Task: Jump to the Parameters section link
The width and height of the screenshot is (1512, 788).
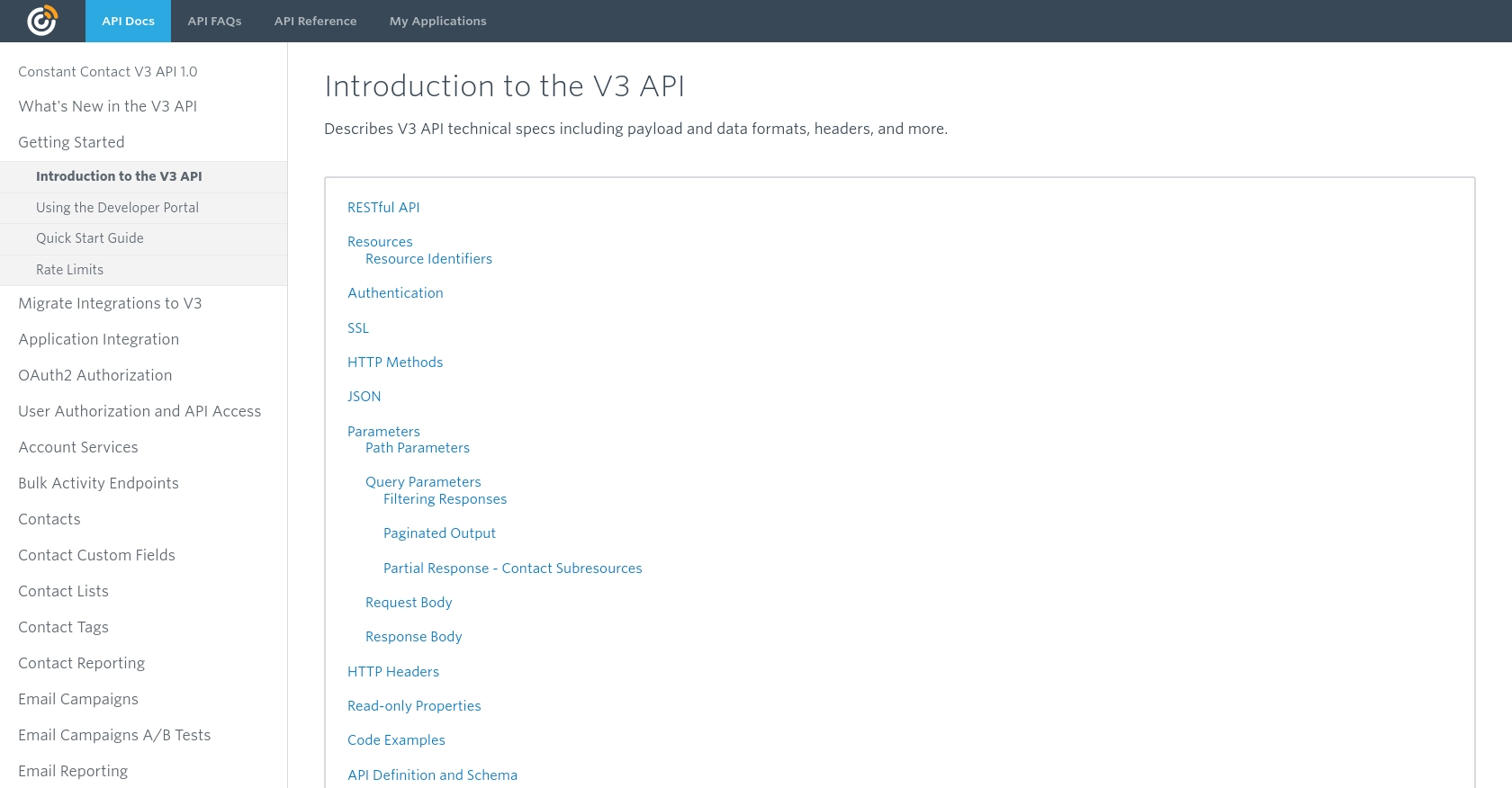Action: (x=383, y=432)
